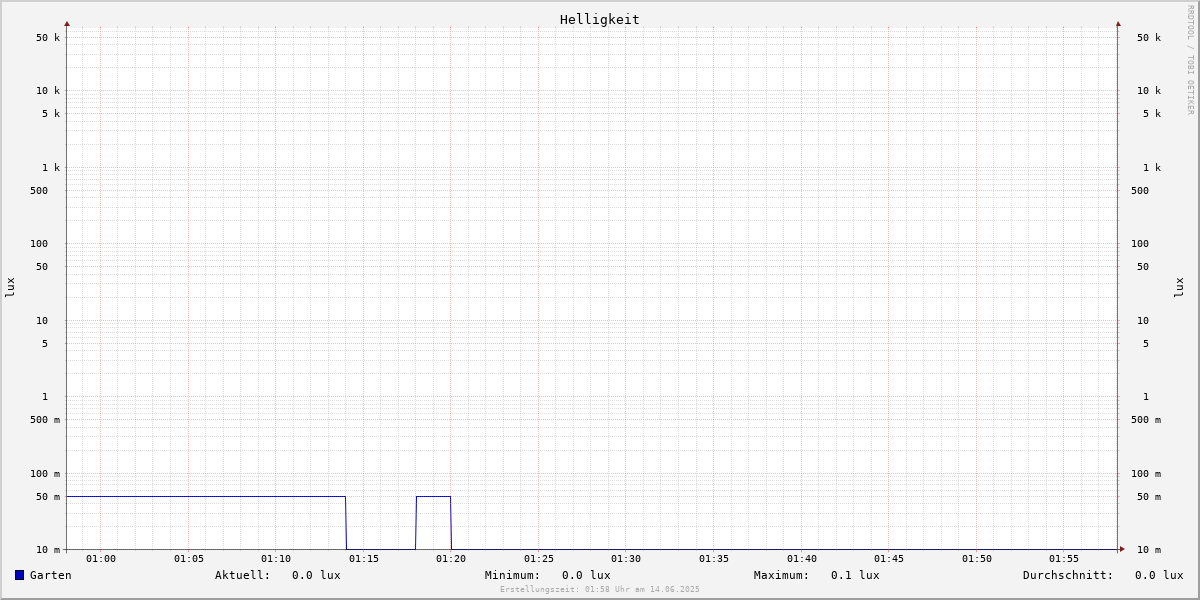The height and width of the screenshot is (600, 1200).
Task: Click the left axis 500 m label
Action: pyautogui.click(x=45, y=420)
